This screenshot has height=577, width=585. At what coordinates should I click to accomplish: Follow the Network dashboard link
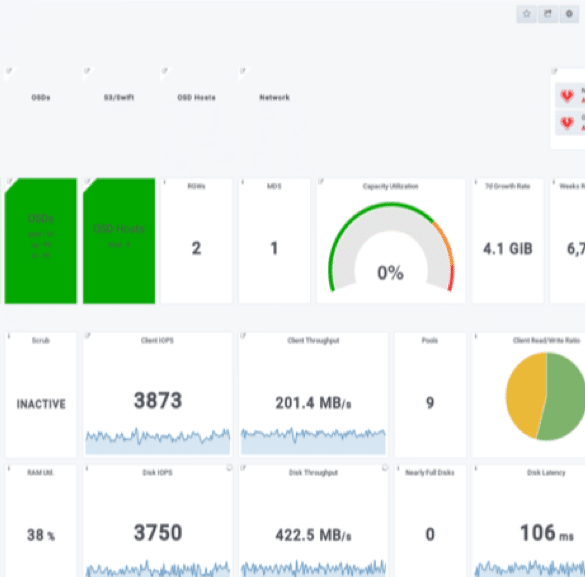[x=274, y=97]
